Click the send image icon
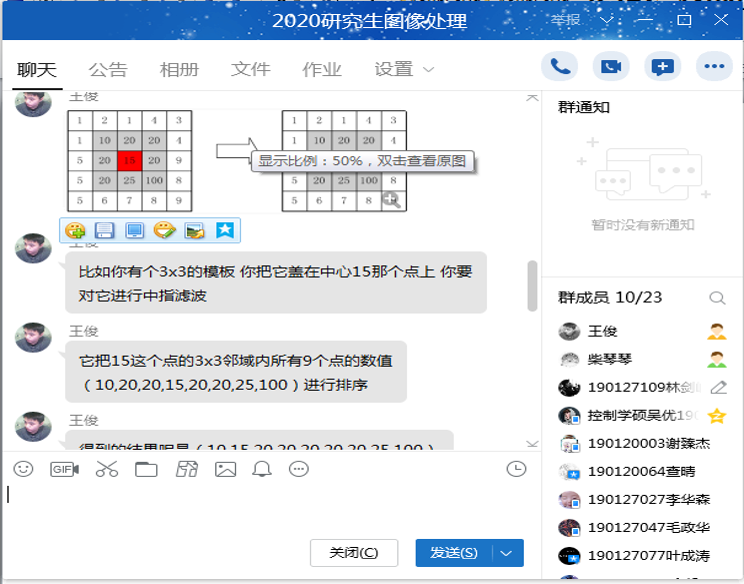The height and width of the screenshot is (584, 744). [x=225, y=469]
